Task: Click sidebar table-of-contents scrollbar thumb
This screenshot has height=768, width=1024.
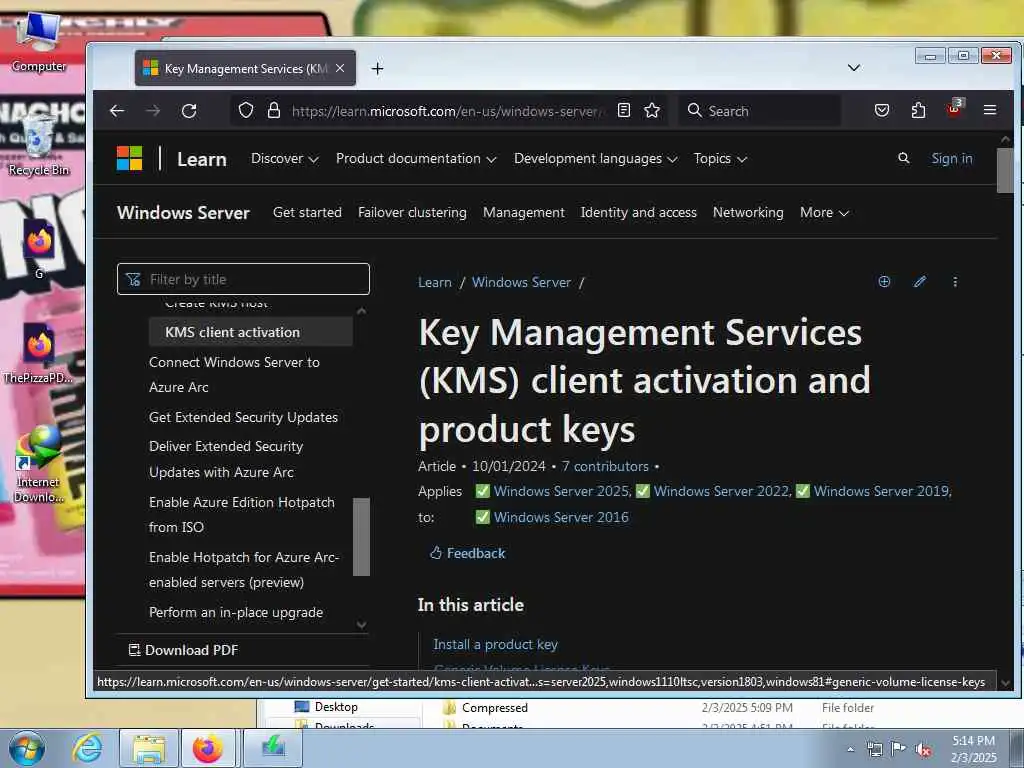Action: (x=361, y=537)
